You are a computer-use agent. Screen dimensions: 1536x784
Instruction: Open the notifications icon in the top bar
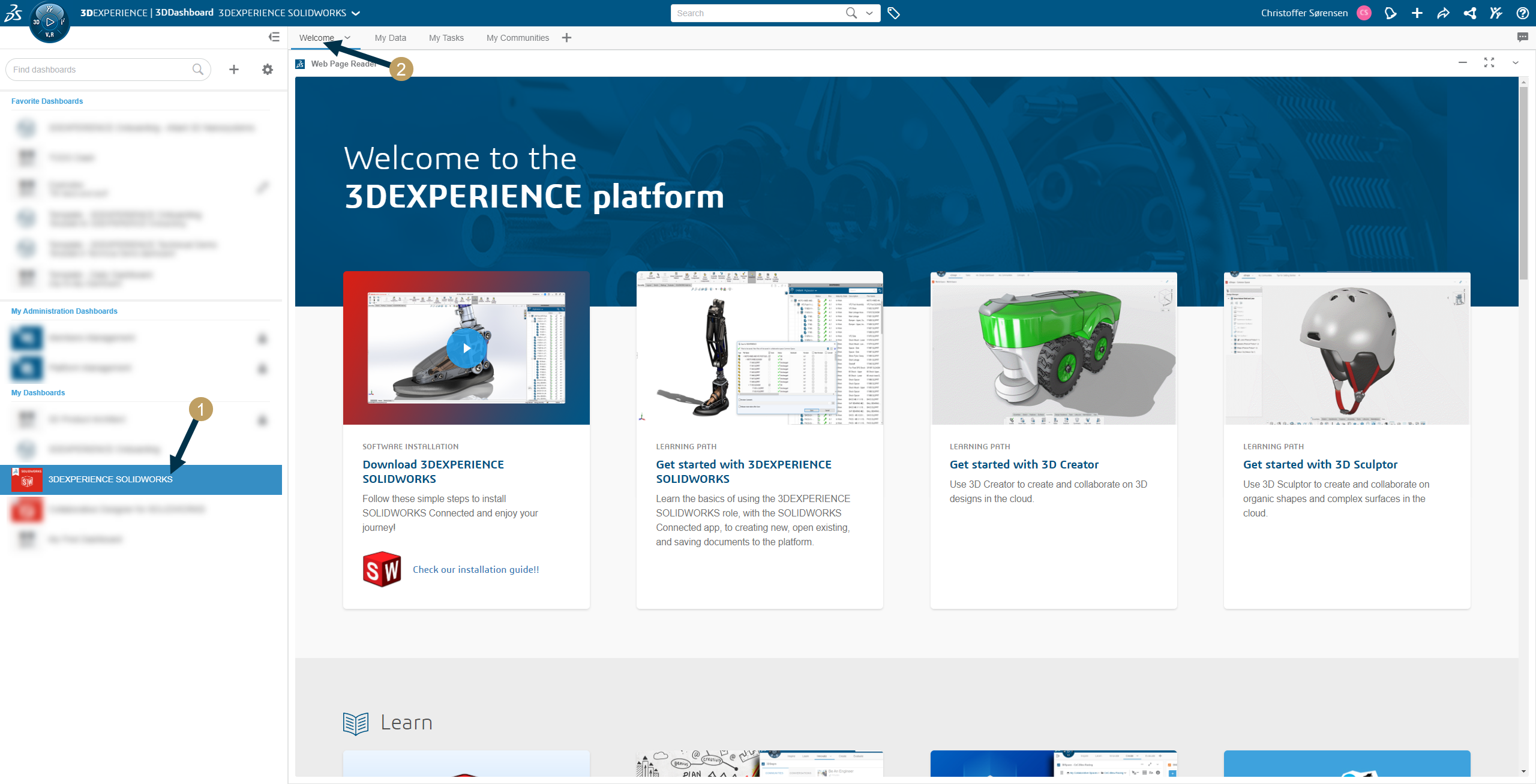(x=1390, y=13)
